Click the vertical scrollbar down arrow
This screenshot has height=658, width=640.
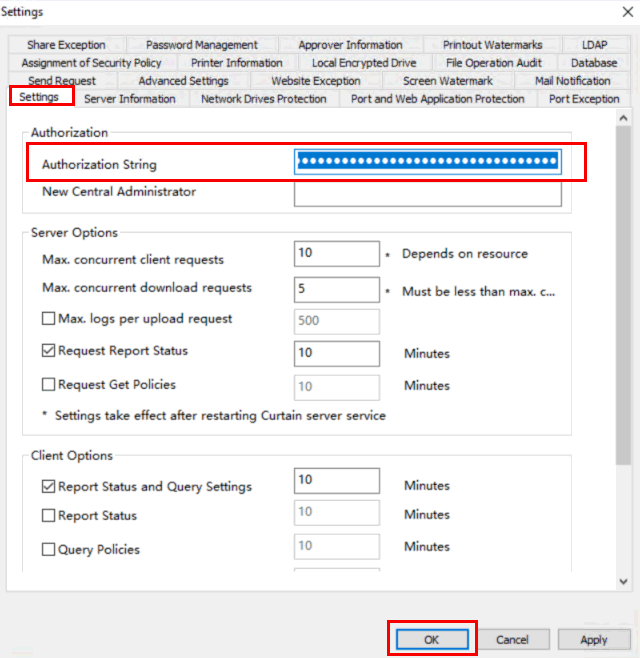pos(624,580)
